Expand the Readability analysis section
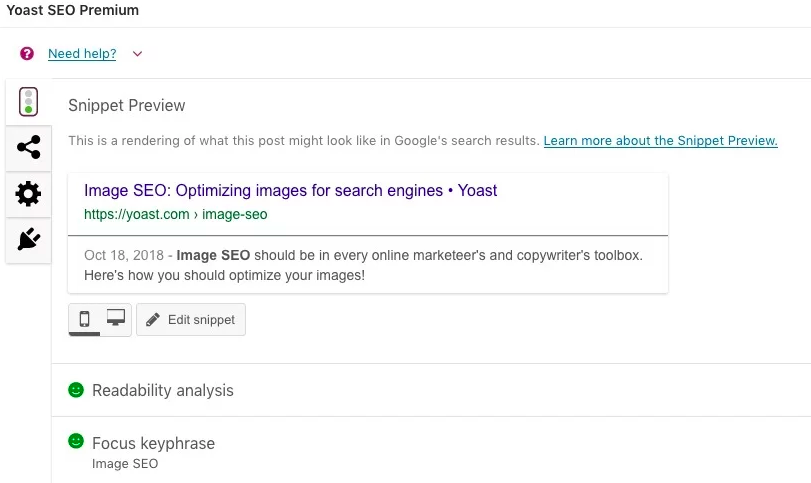This screenshot has height=483, width=811. [431, 390]
